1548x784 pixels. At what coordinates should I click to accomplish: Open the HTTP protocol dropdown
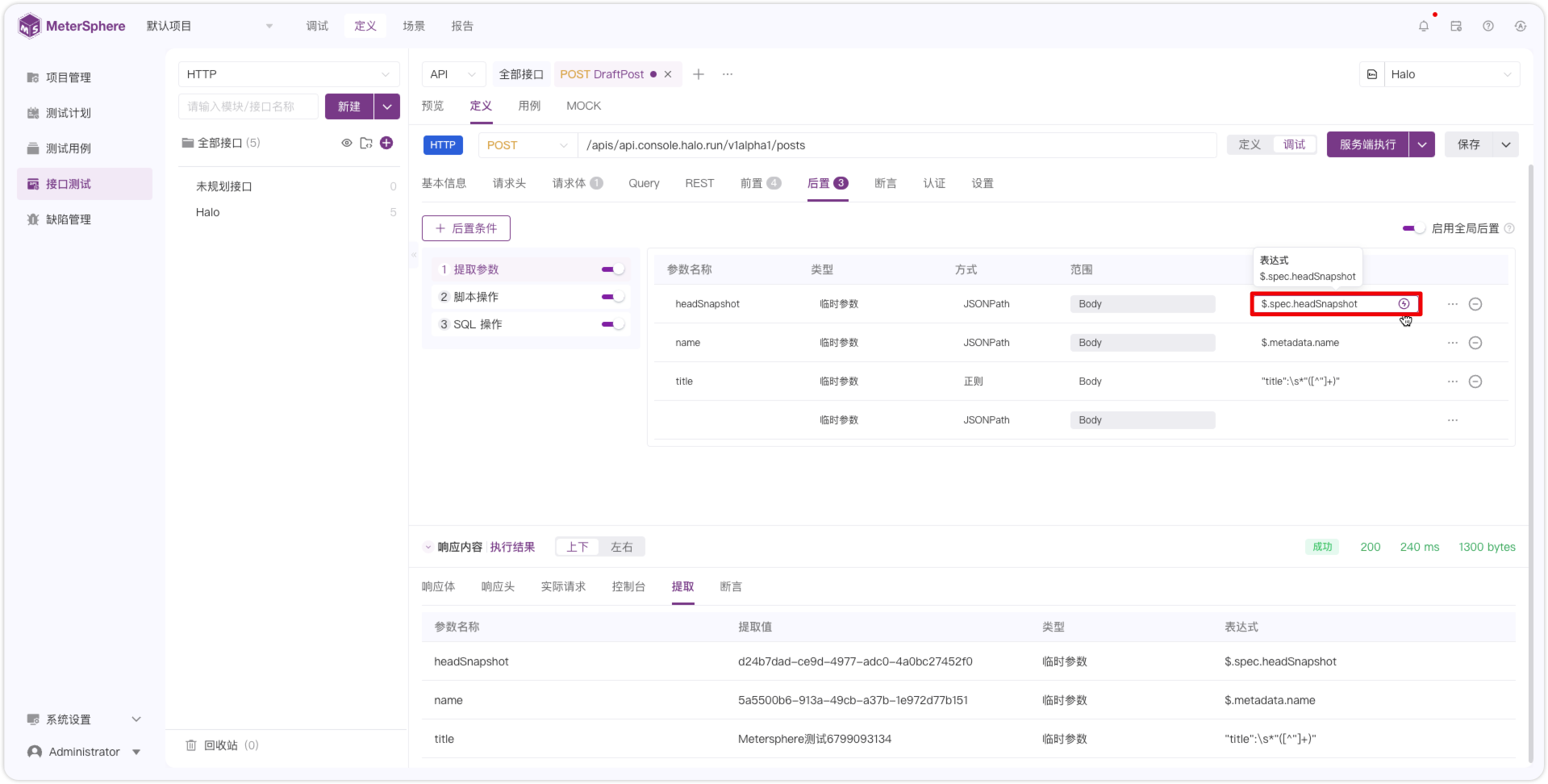pyautogui.click(x=289, y=74)
